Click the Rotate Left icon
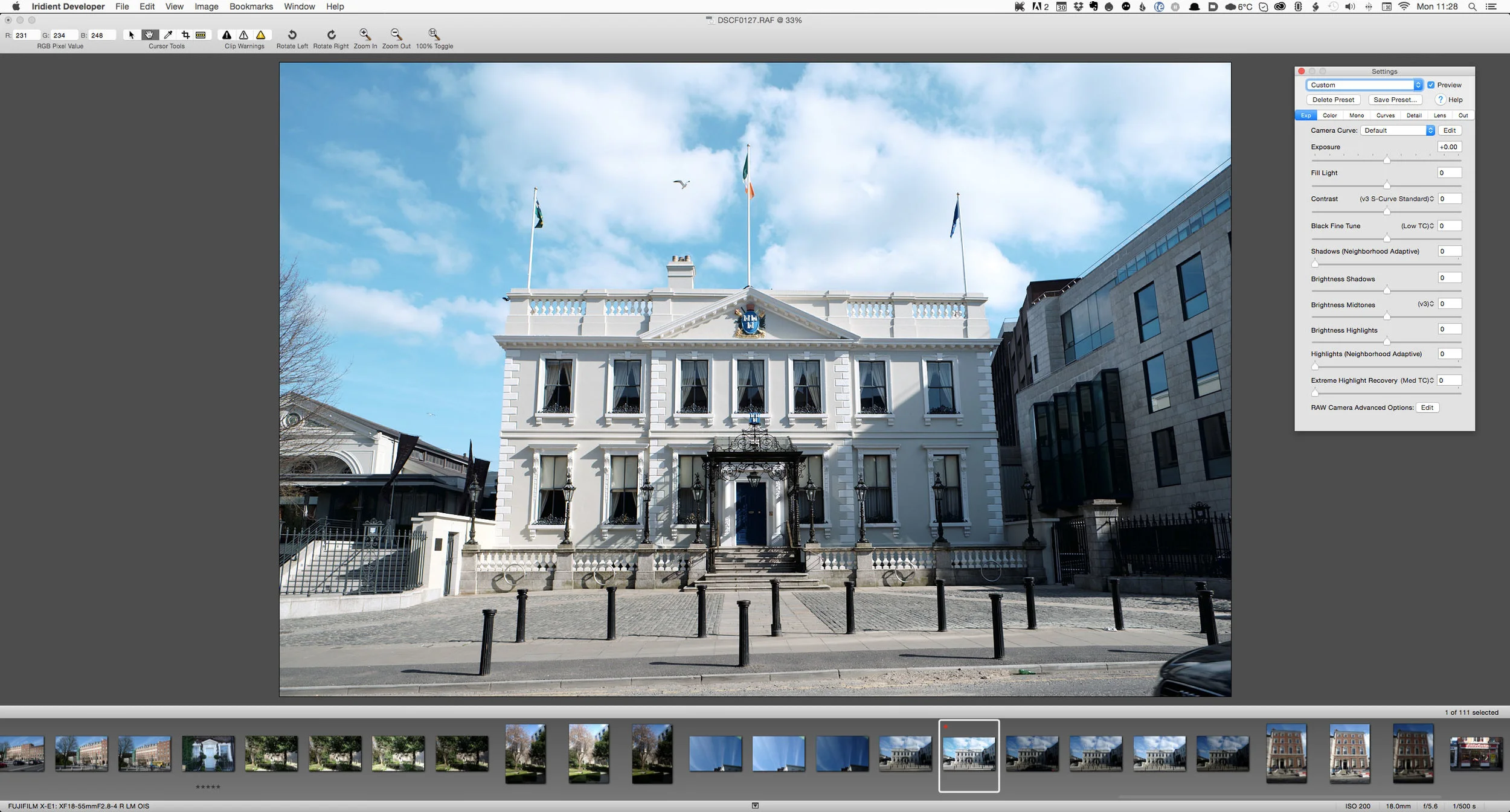Image resolution: width=1510 pixels, height=812 pixels. [x=292, y=35]
